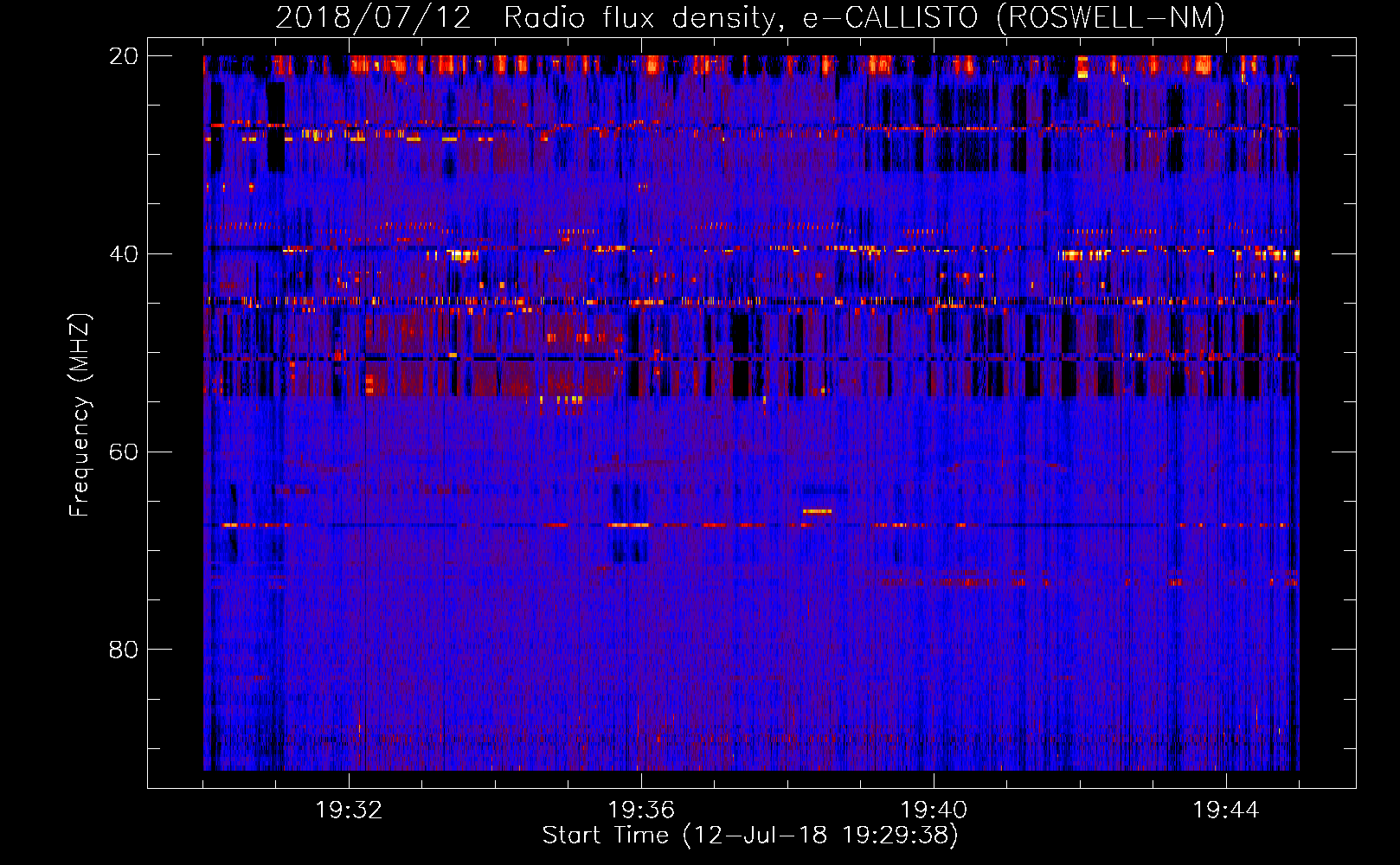
Task: Click the 19:40 time tick label
Action: click(934, 811)
